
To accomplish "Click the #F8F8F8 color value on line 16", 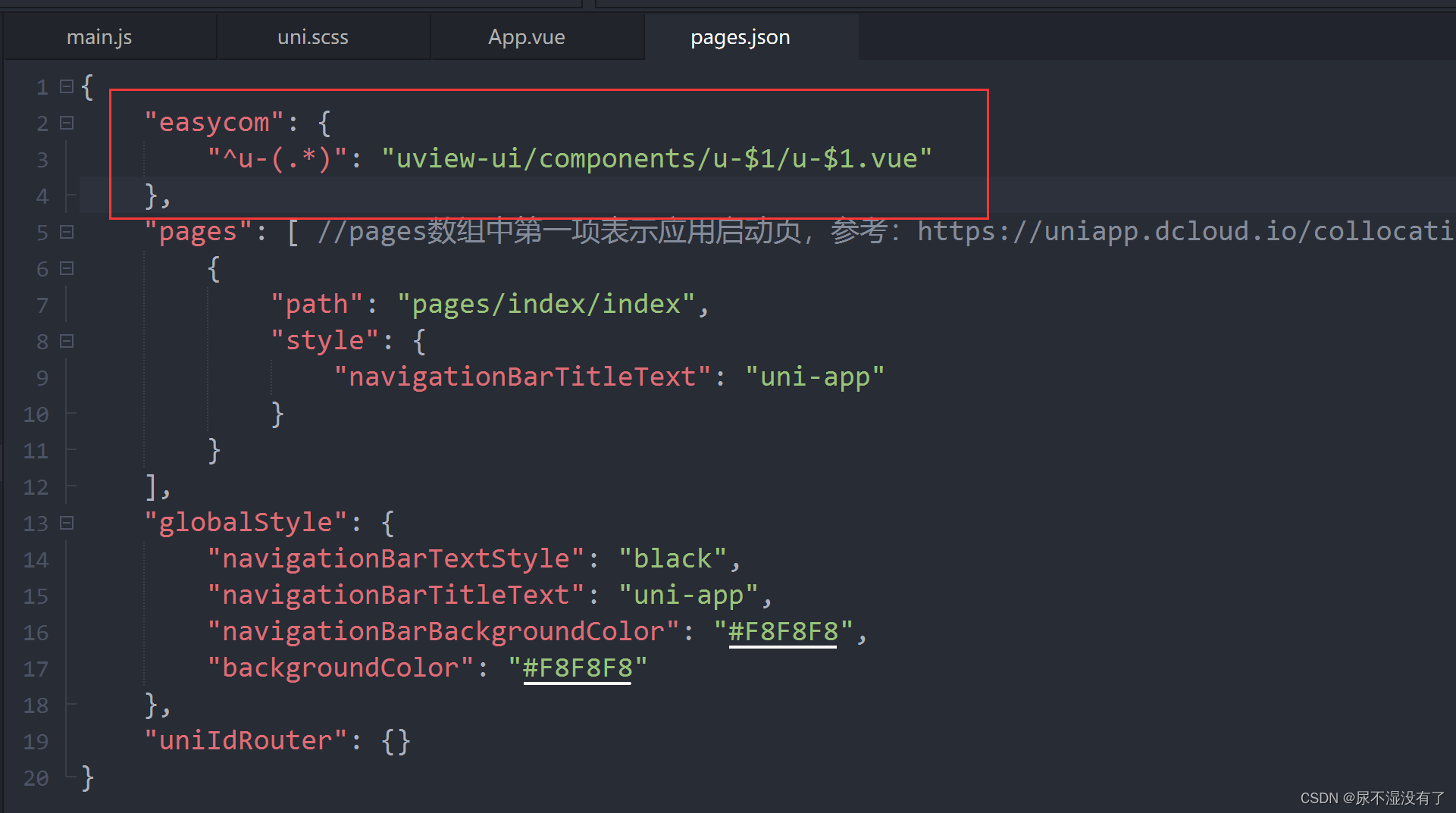I will point(783,632).
